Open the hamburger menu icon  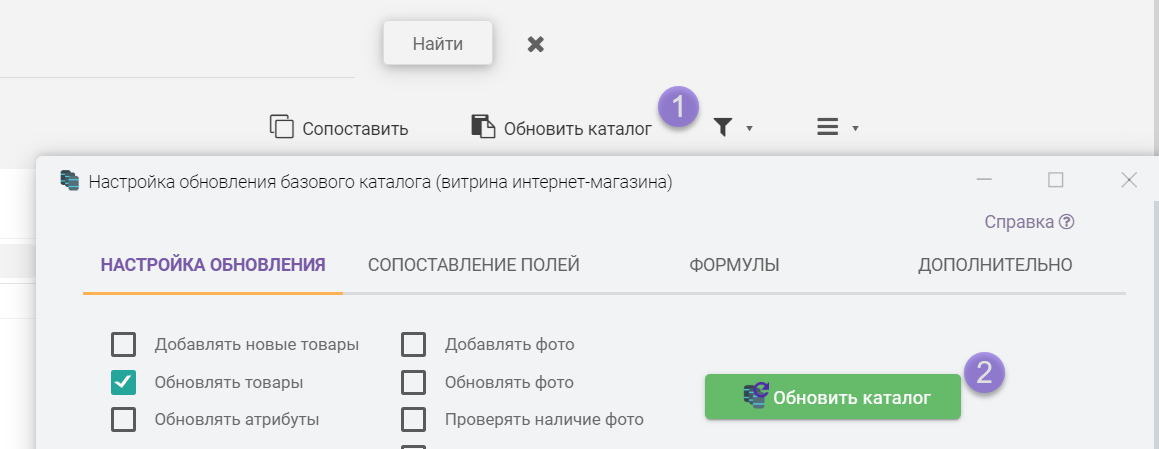[x=827, y=127]
